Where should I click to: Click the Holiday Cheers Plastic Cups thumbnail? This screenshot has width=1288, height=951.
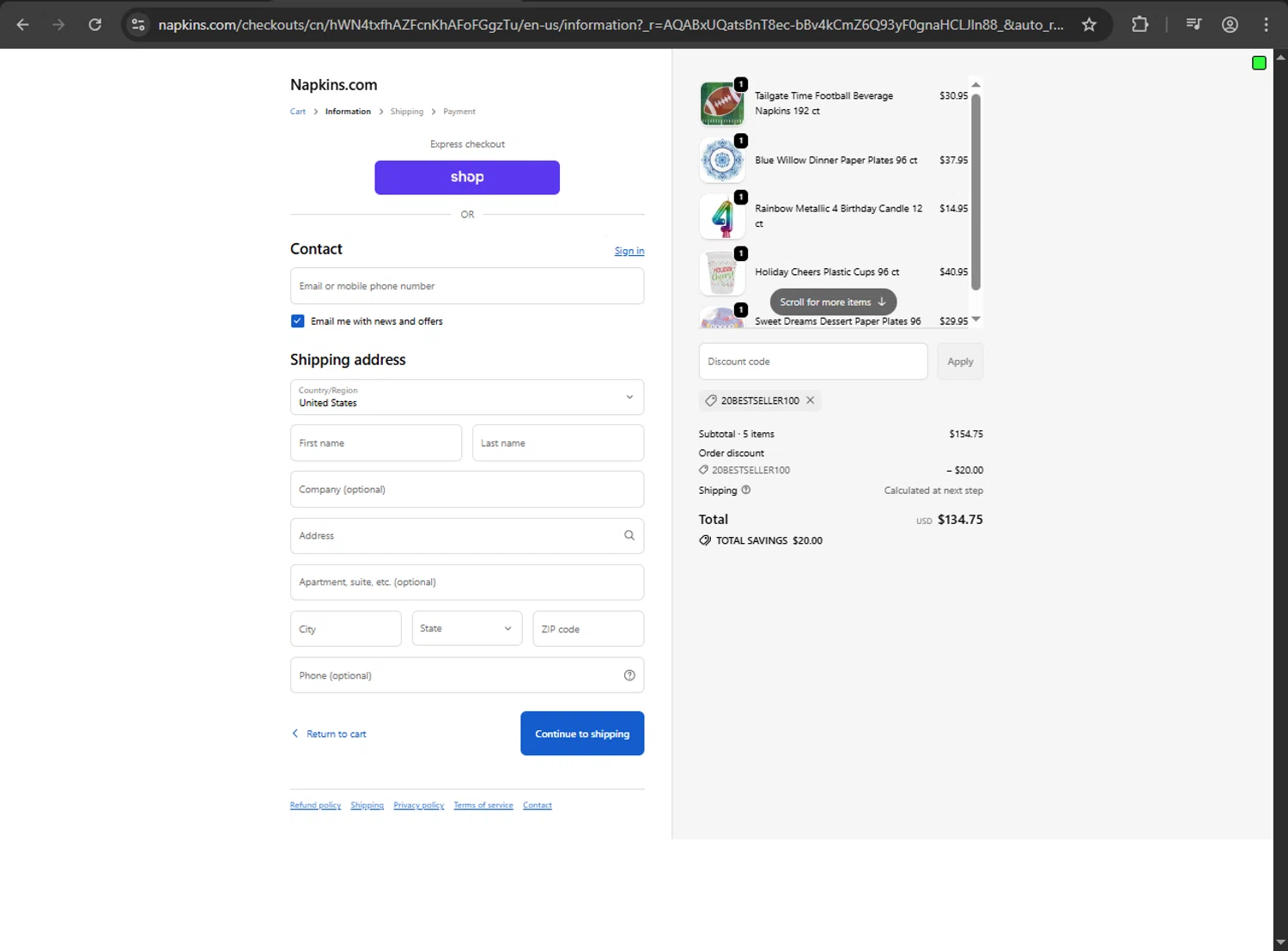[722, 272]
